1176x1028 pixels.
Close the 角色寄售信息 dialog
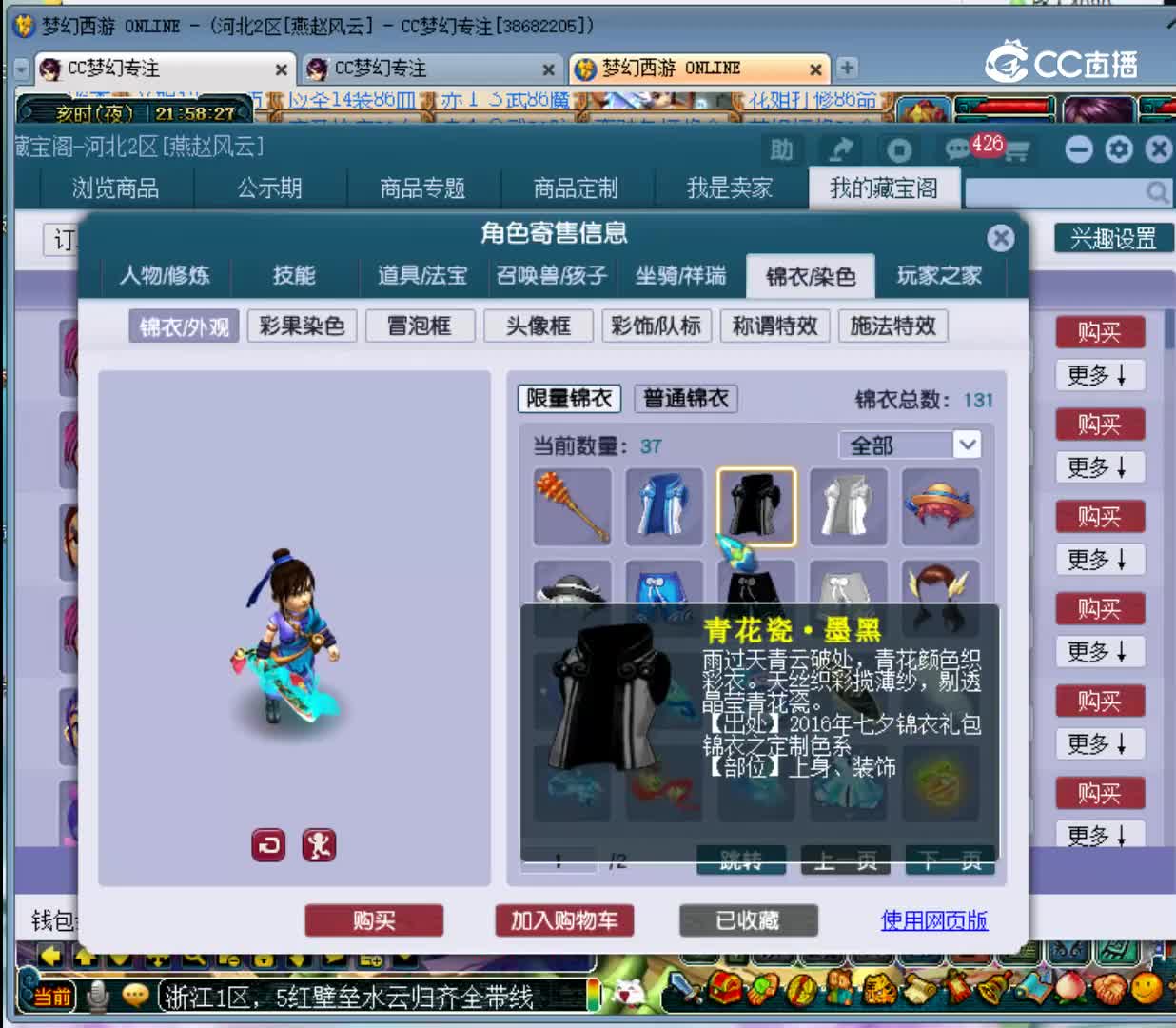pyautogui.click(x=1000, y=237)
